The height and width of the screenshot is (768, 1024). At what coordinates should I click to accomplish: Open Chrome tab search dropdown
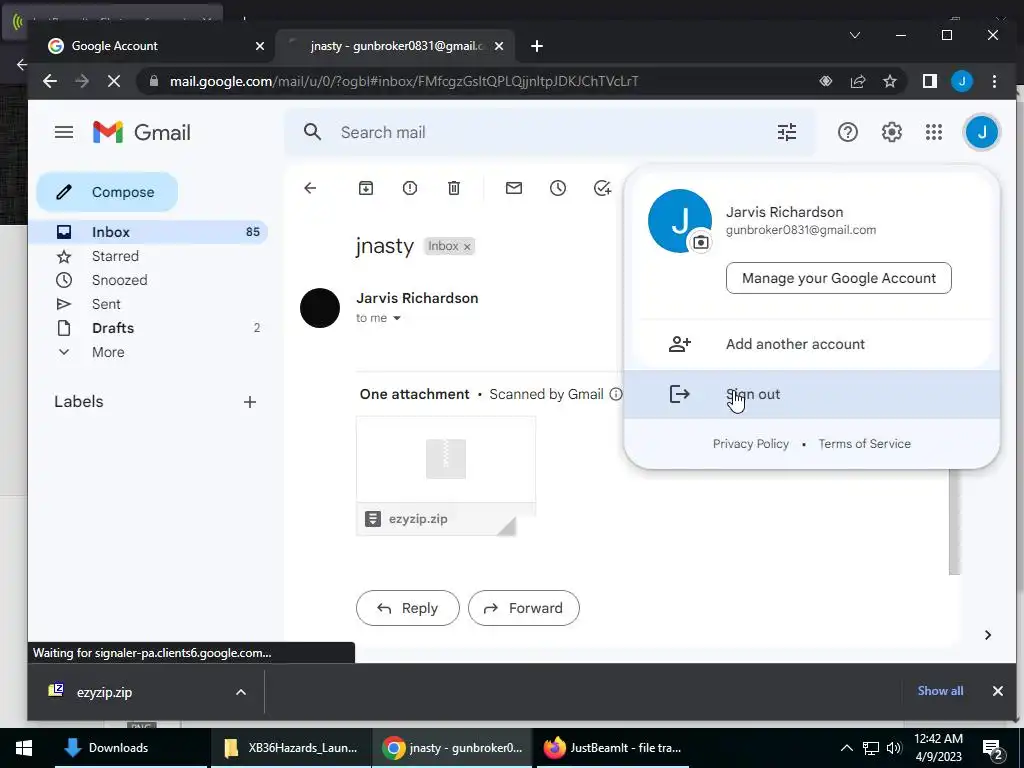point(855,35)
